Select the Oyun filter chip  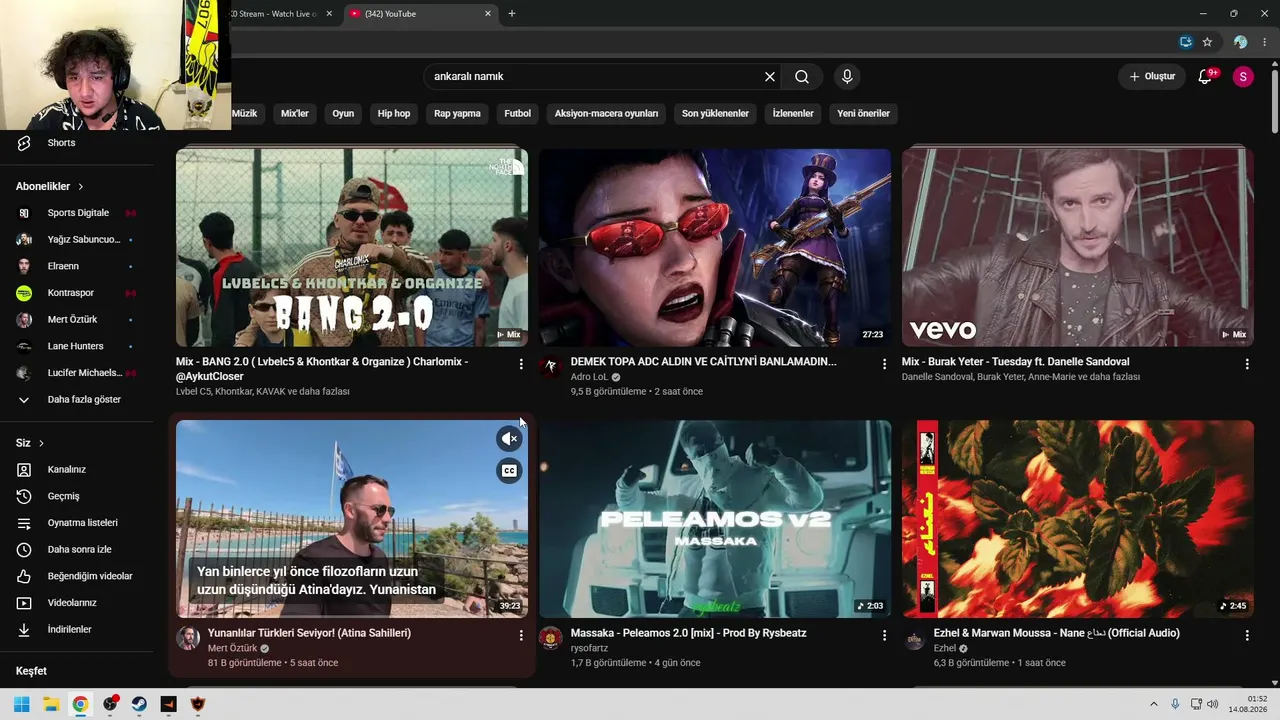pyautogui.click(x=343, y=114)
